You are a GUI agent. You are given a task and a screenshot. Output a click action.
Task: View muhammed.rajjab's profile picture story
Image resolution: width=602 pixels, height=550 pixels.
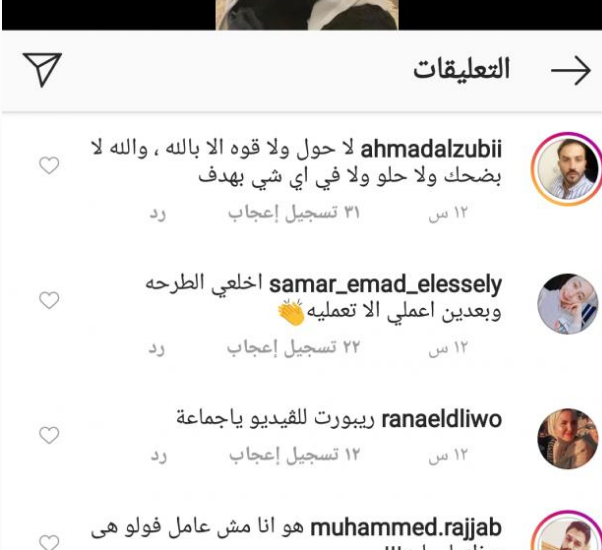click(567, 530)
